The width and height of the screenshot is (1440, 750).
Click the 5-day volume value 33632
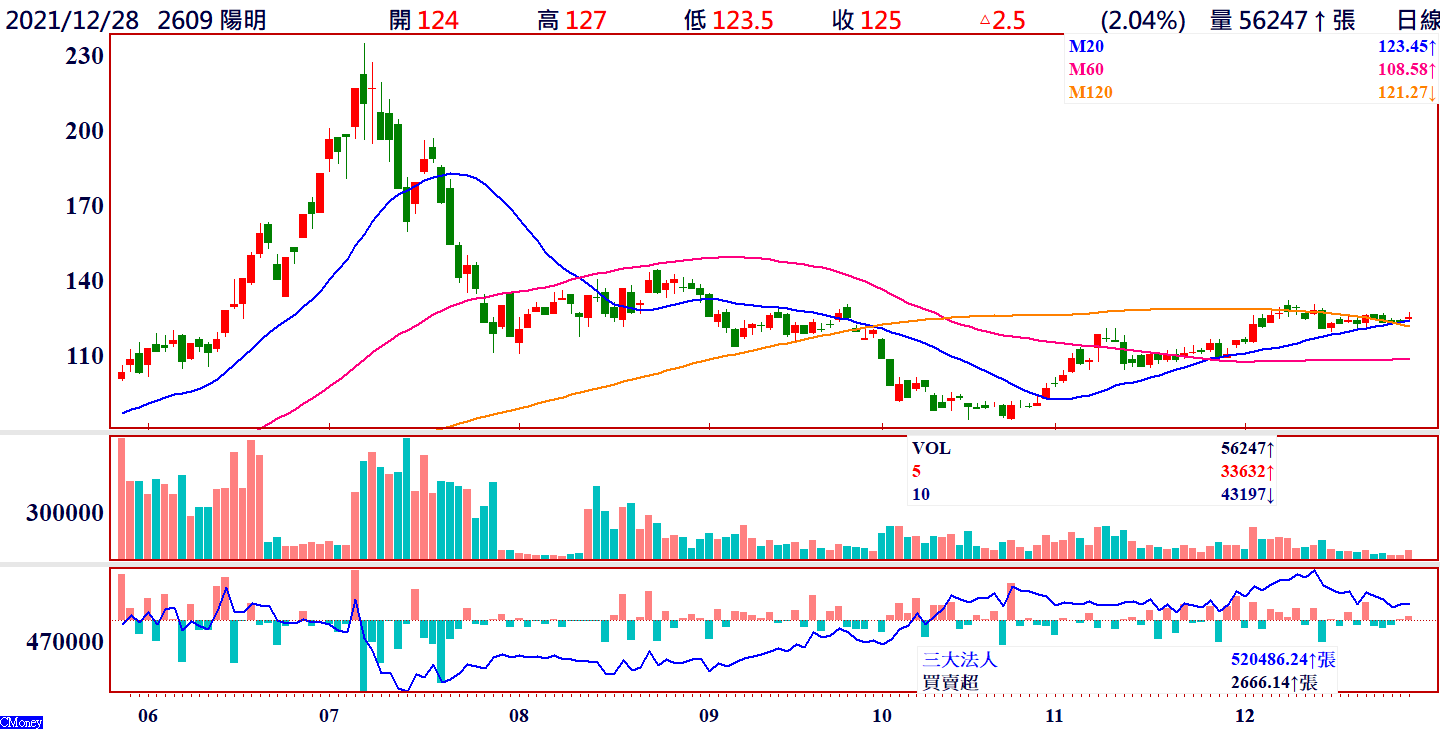tap(1242, 471)
